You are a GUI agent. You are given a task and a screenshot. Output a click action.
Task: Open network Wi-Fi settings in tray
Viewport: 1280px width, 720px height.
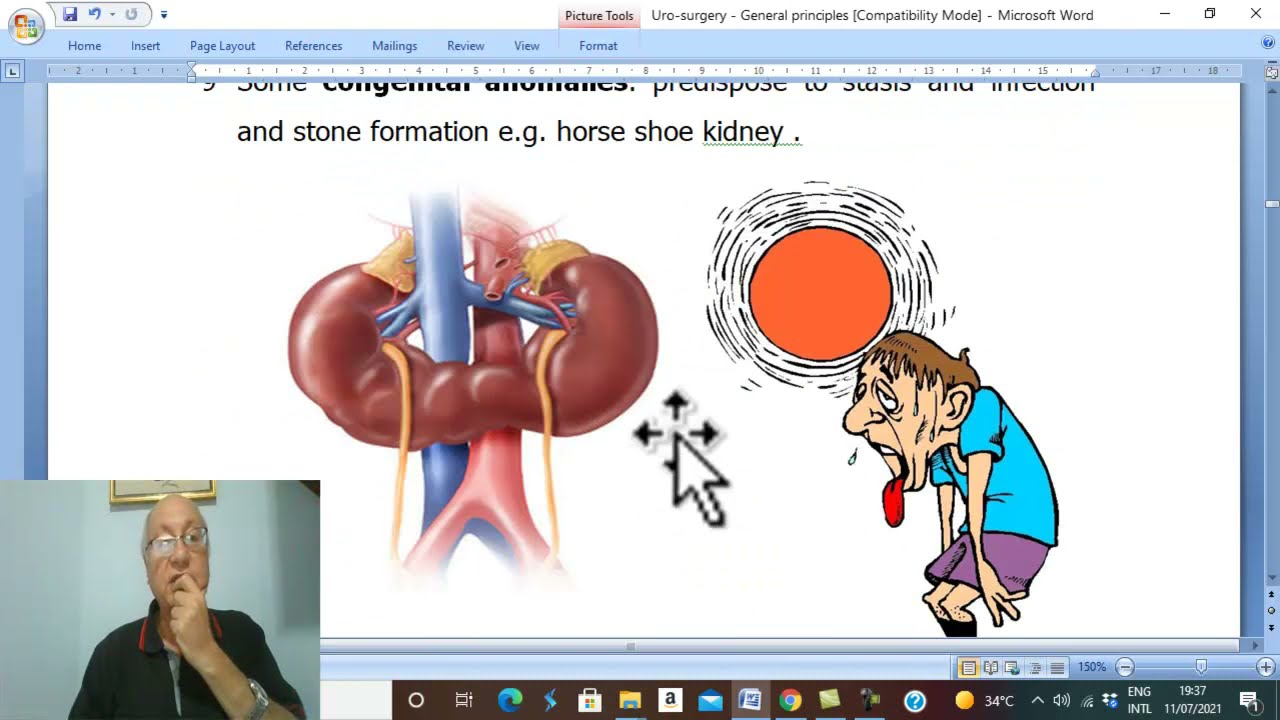click(1087, 700)
